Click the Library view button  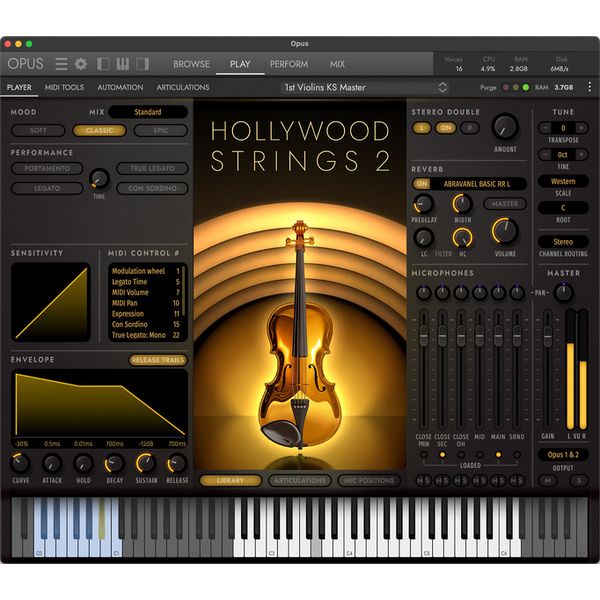[x=230, y=481]
